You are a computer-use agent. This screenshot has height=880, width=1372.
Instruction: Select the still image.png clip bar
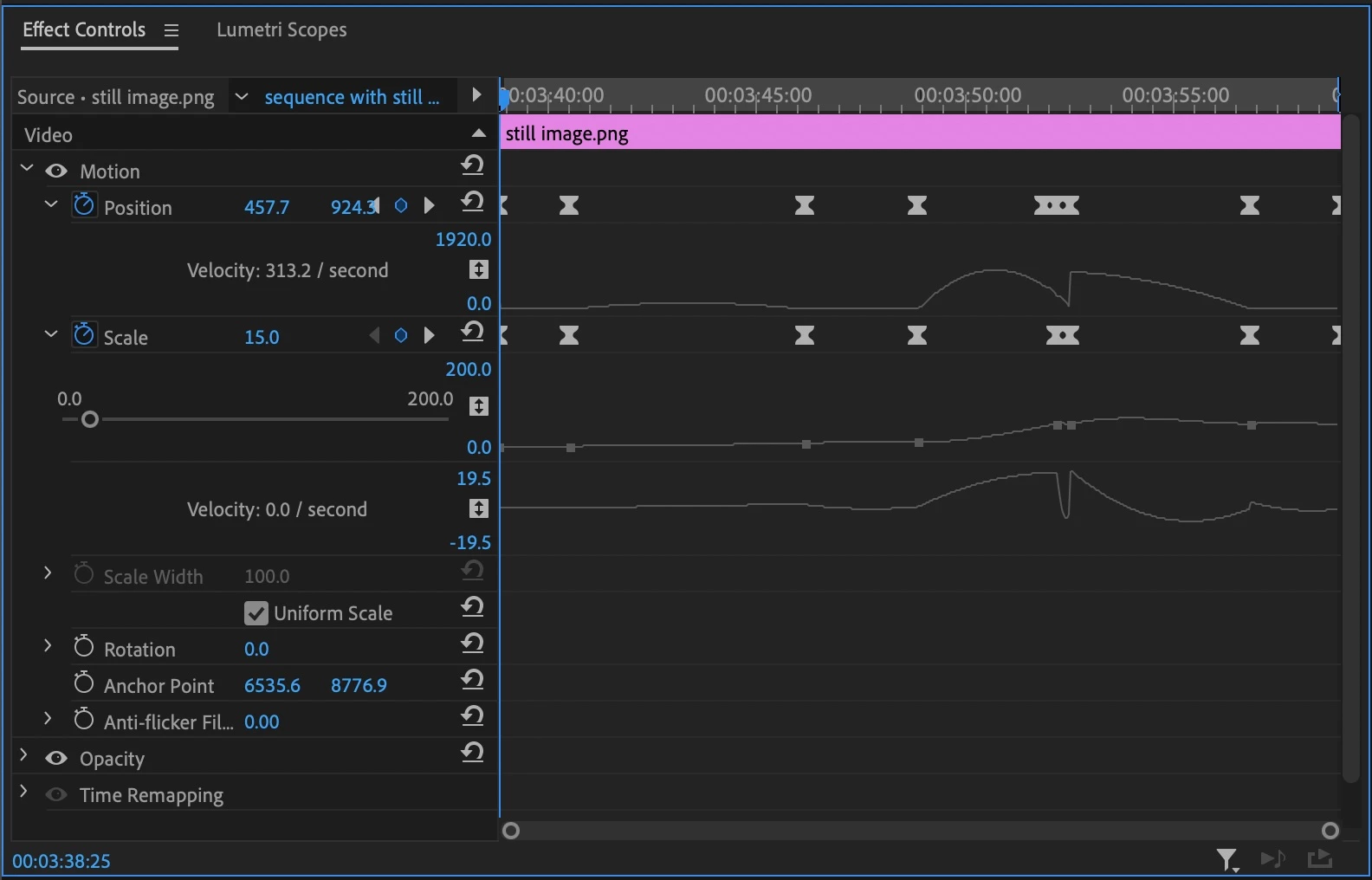(x=921, y=133)
